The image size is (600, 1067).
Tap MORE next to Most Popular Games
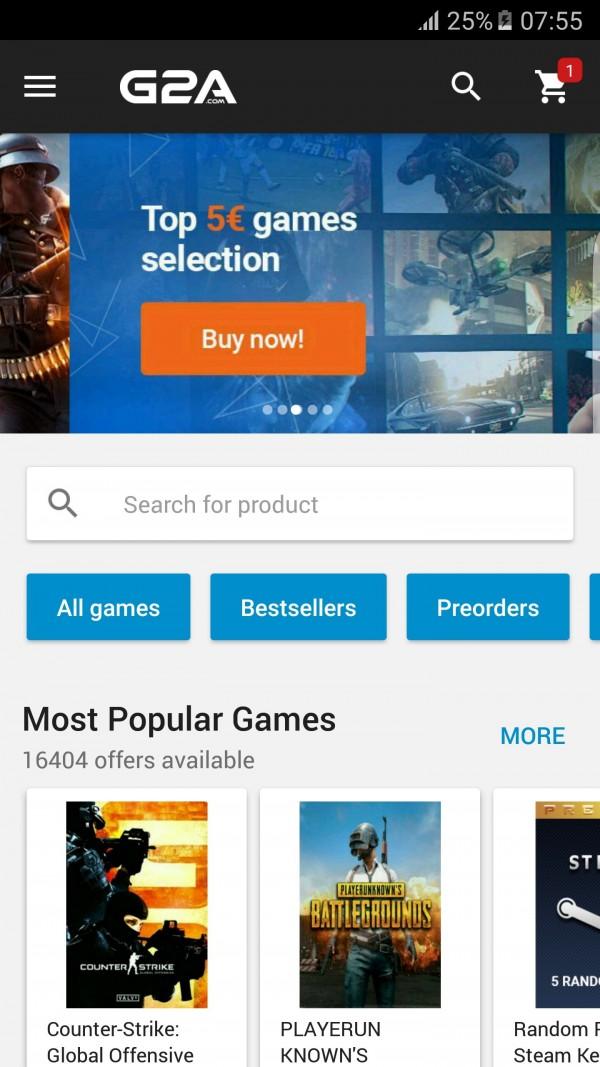point(533,736)
